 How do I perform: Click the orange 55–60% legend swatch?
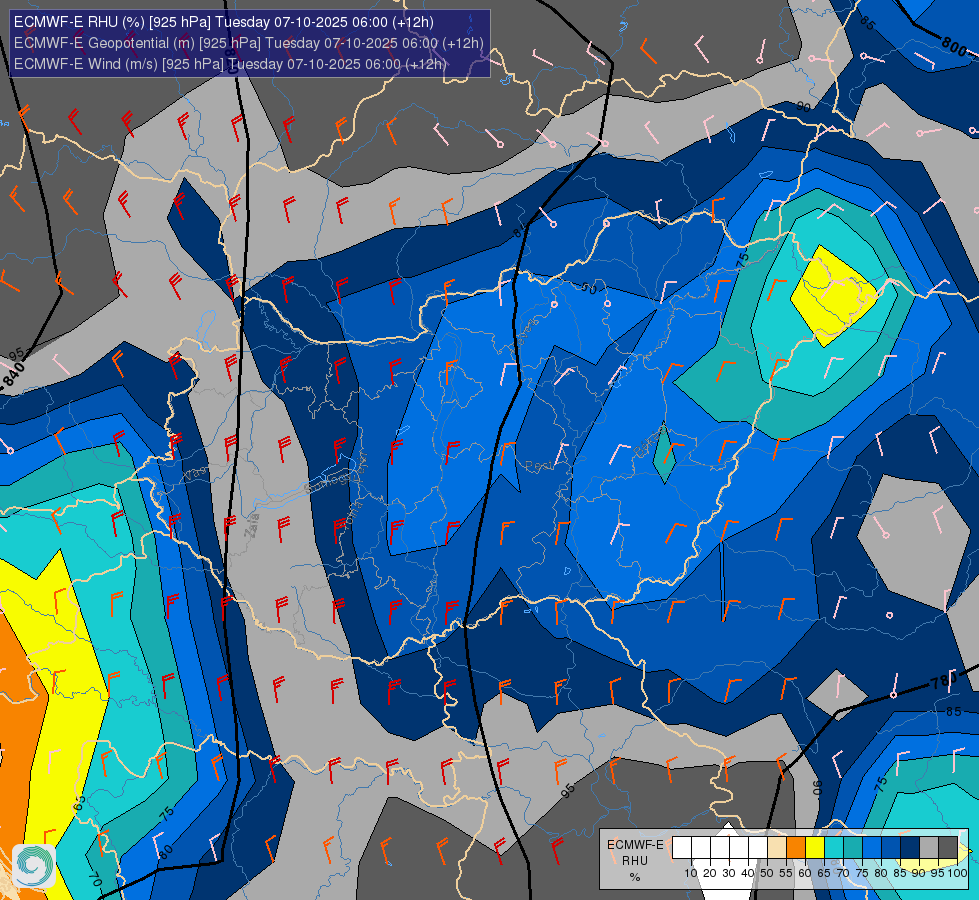795,848
